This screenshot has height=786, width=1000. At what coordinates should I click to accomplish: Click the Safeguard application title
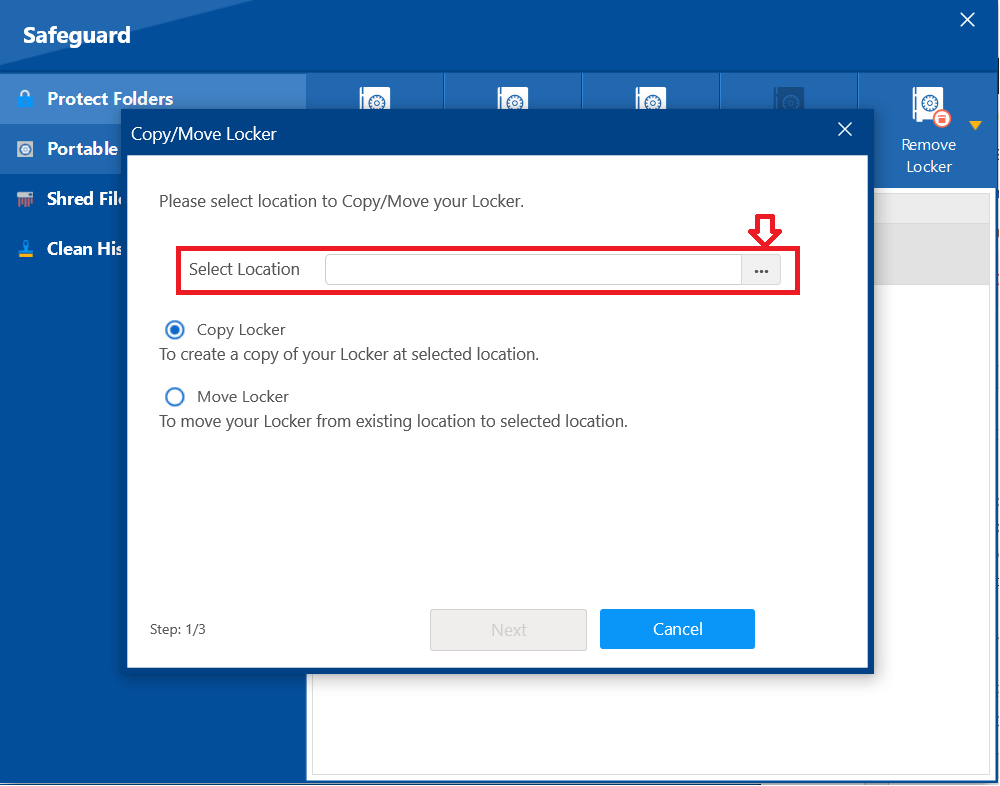pos(77,35)
